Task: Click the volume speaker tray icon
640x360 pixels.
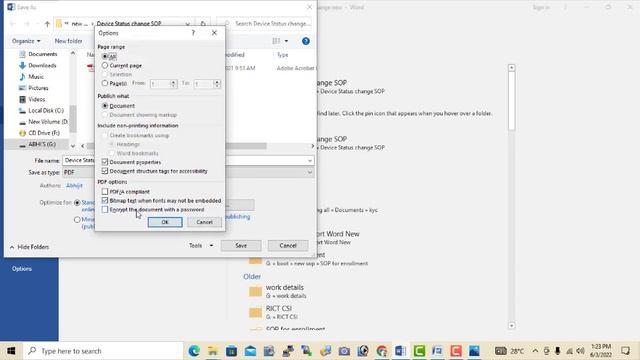Action: 580,351
